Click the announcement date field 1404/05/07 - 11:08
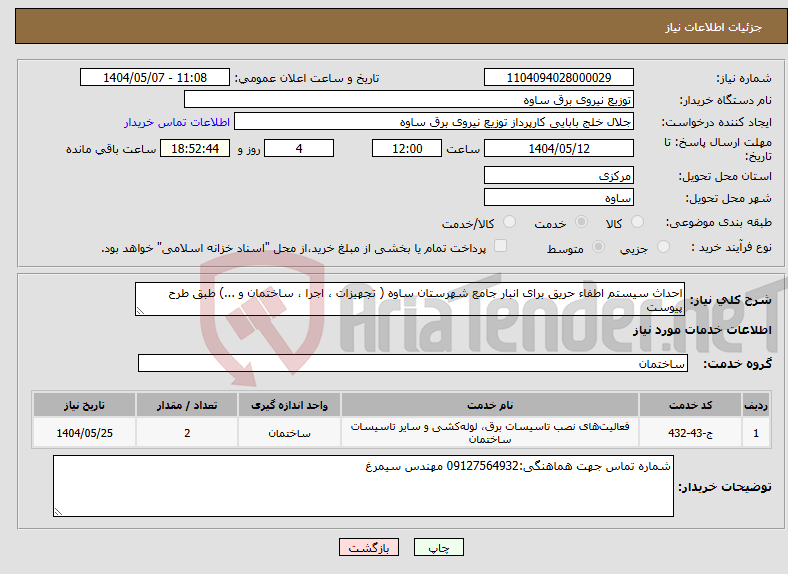 (x=155, y=77)
